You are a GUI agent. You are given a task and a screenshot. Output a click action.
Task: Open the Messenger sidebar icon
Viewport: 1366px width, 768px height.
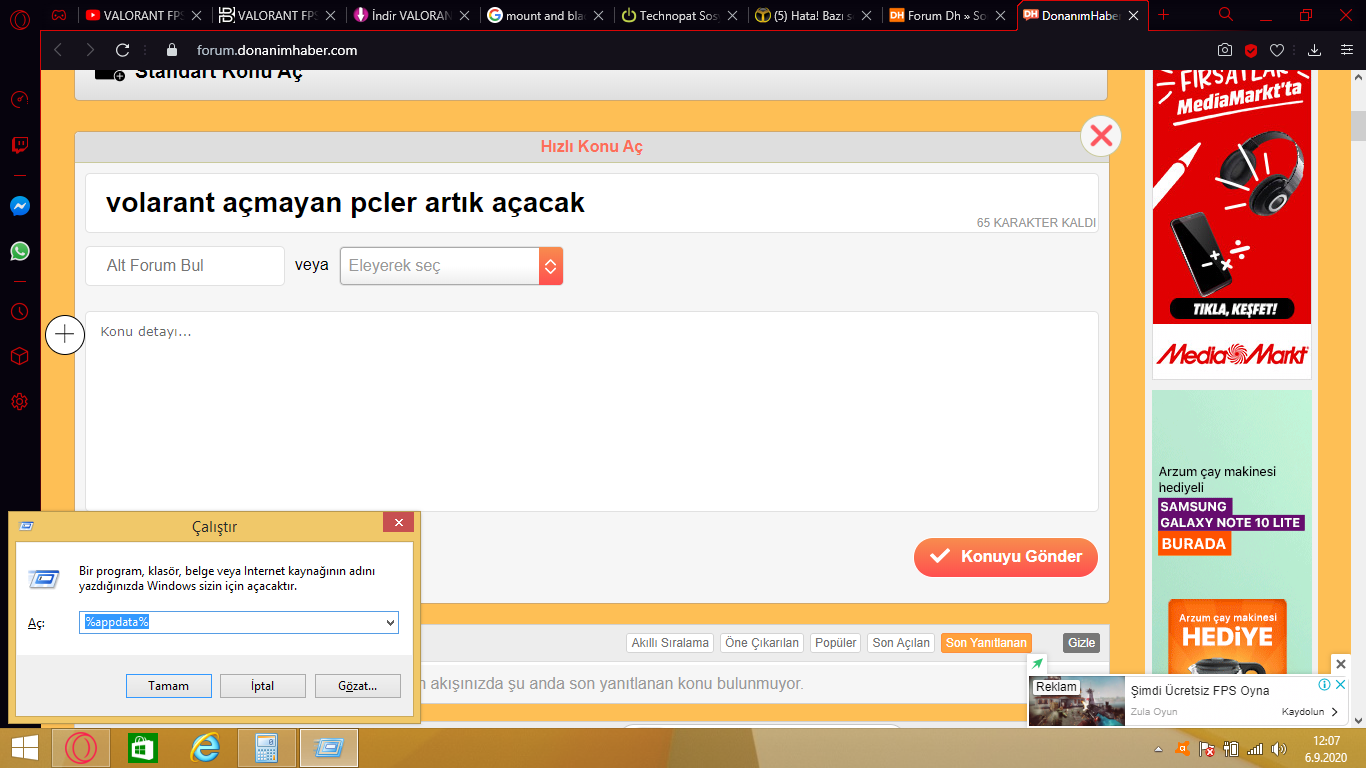[x=20, y=206]
